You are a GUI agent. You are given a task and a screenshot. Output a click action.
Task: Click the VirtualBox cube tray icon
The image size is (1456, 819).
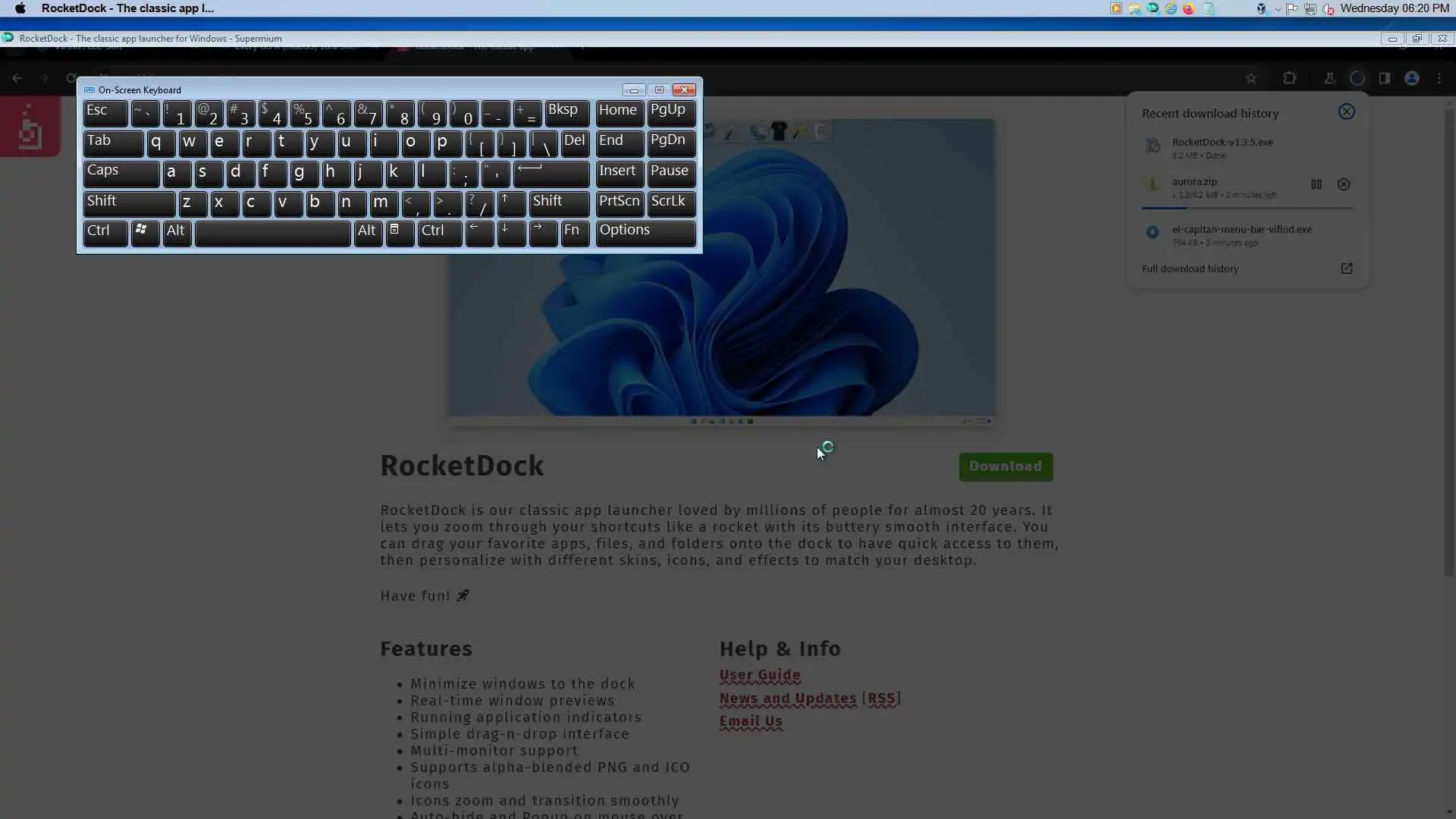pyautogui.click(x=1261, y=9)
